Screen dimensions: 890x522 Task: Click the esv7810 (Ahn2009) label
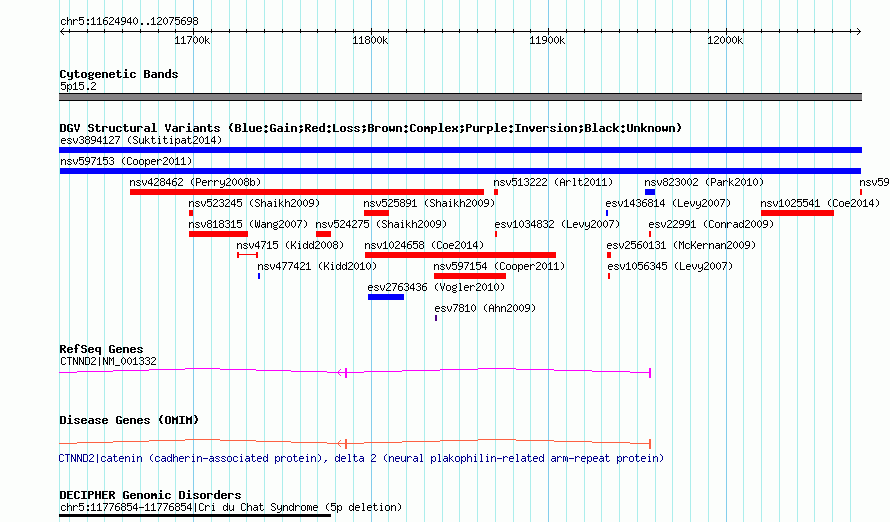[x=485, y=308]
